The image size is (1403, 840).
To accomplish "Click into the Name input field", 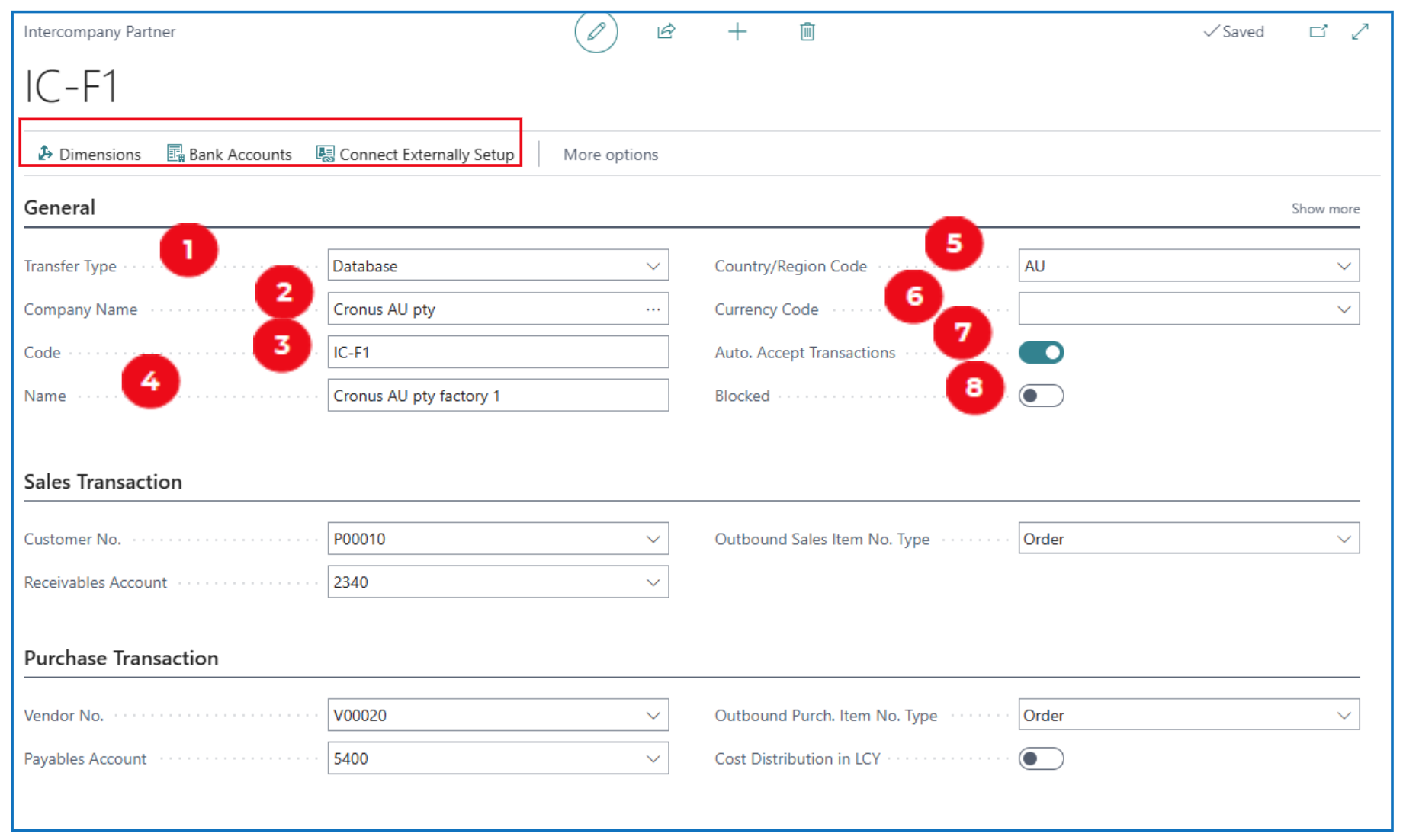I will [497, 396].
